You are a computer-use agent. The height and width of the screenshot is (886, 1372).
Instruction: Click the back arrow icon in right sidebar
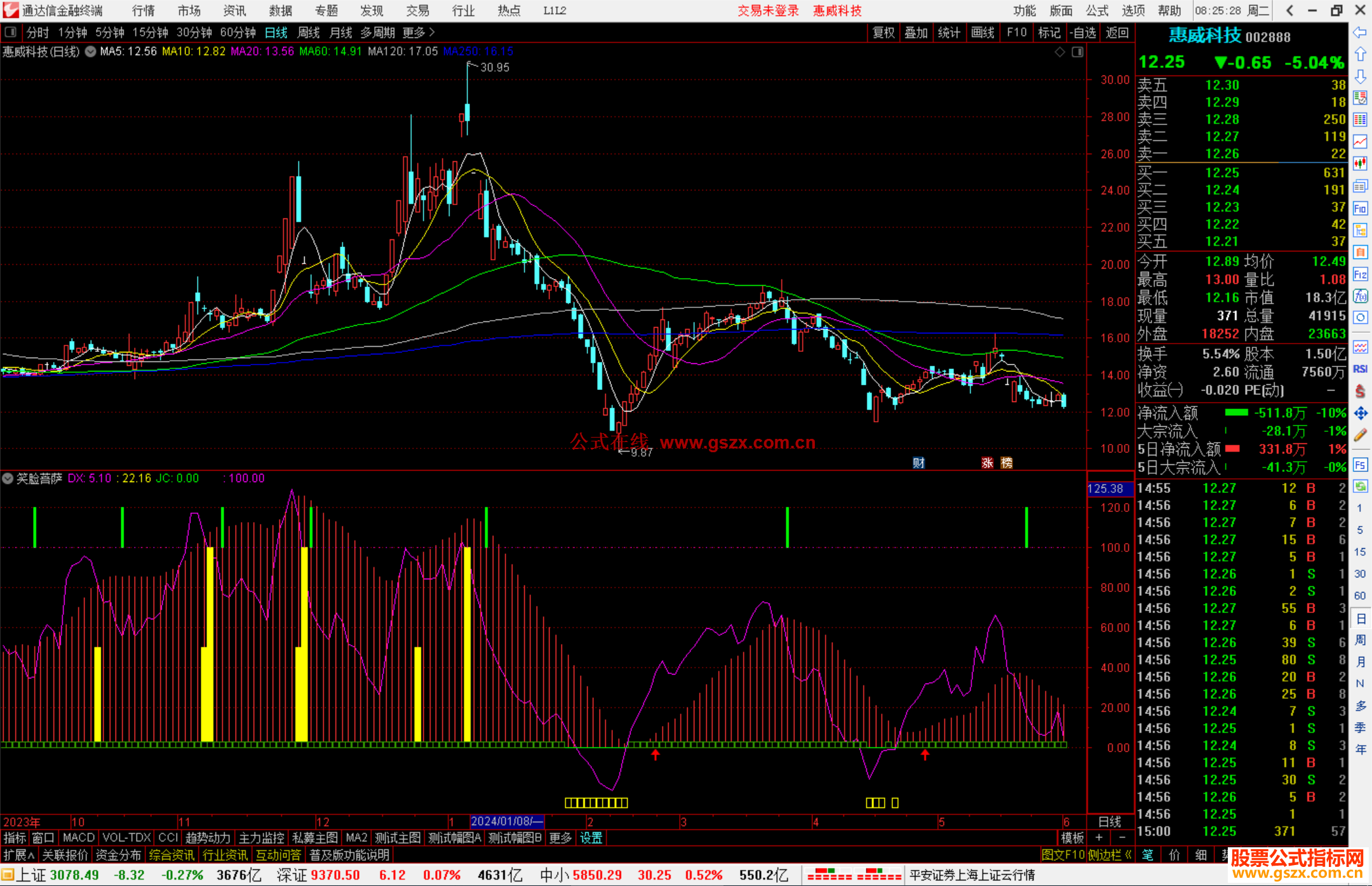pyautogui.click(x=1360, y=32)
